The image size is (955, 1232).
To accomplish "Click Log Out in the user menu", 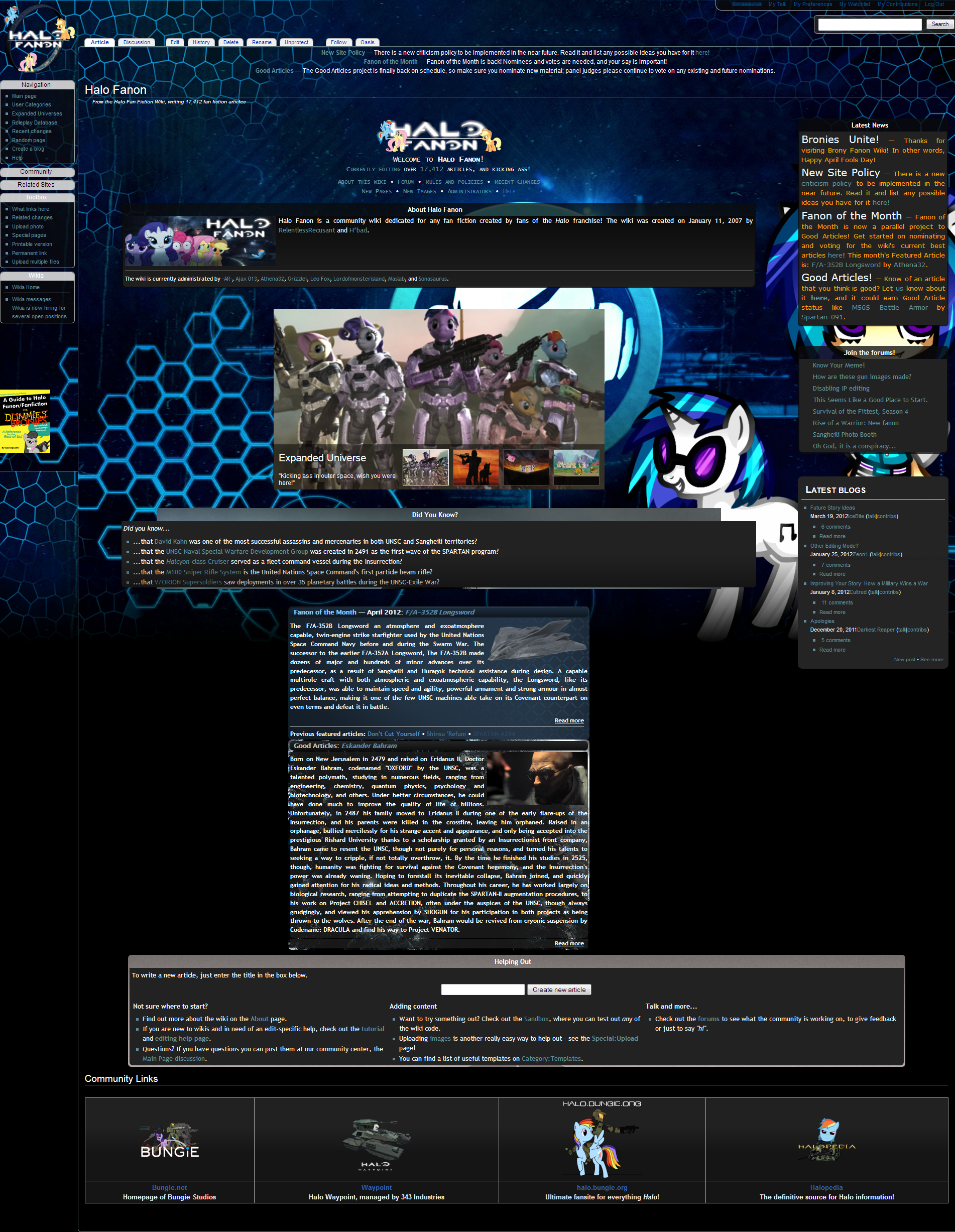I will tap(934, 5).
